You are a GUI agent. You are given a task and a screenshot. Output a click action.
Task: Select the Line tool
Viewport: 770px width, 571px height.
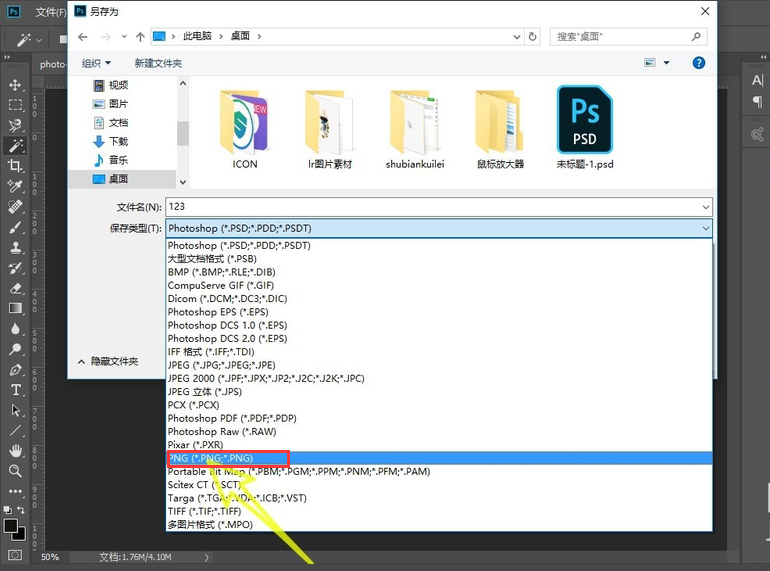click(15, 431)
